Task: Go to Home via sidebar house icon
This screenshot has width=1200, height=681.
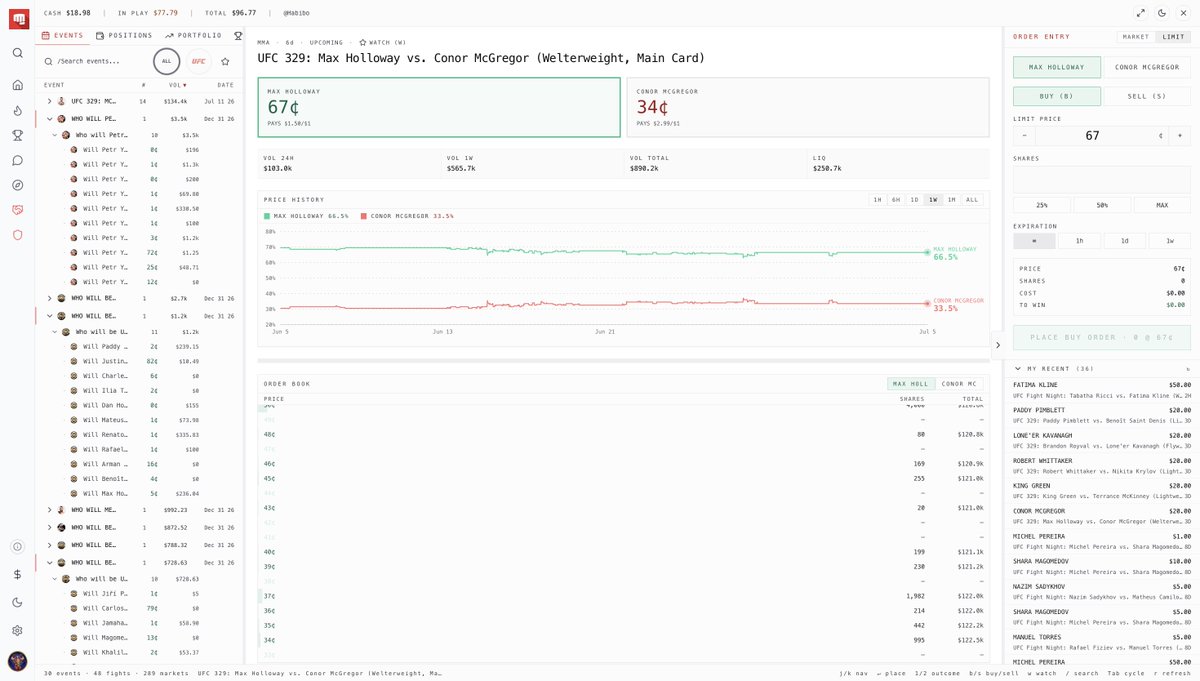Action: [x=17, y=83]
